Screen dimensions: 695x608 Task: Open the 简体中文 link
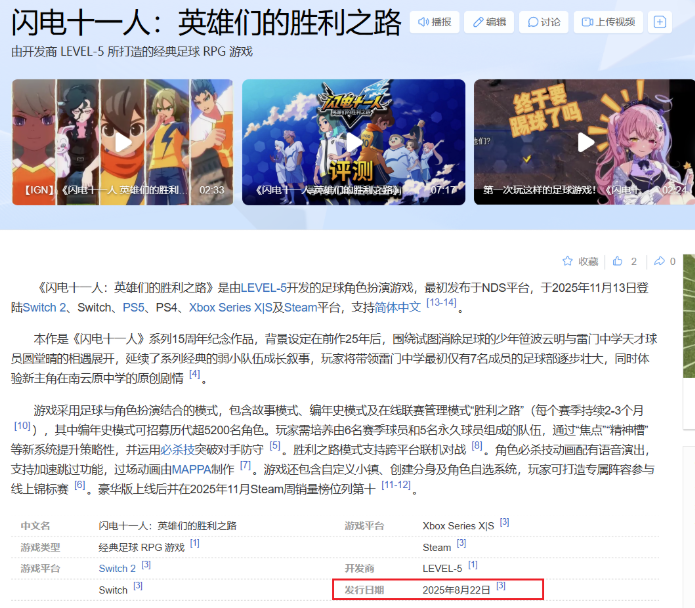[x=398, y=308]
